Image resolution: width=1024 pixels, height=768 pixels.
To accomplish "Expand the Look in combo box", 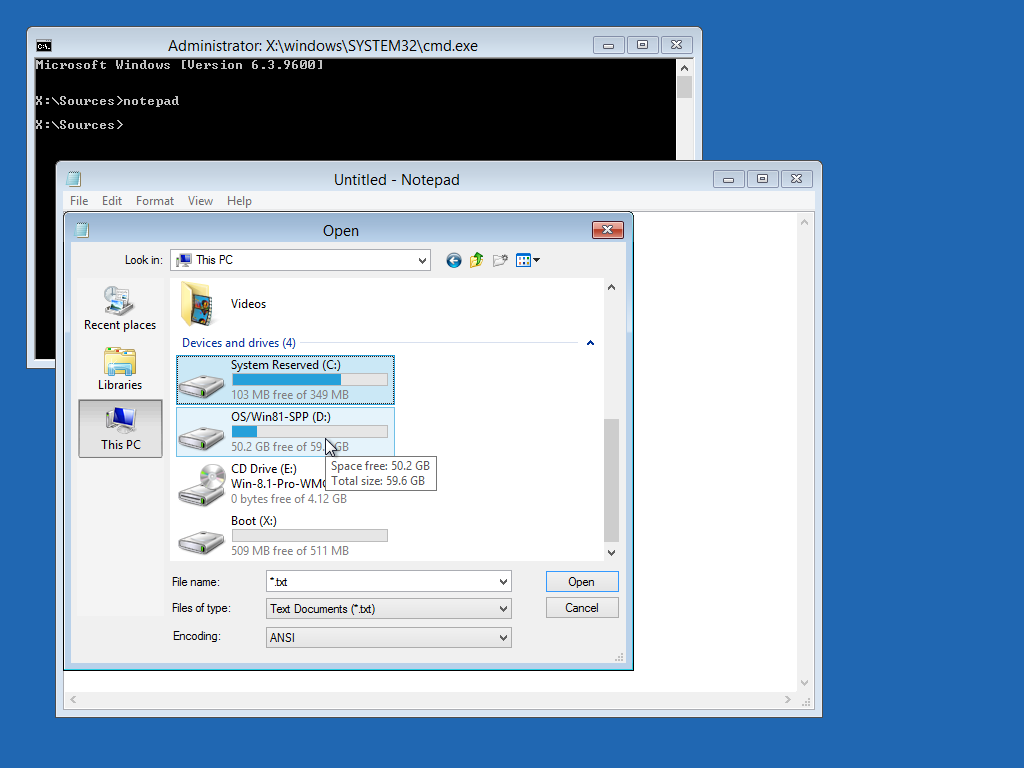I will (x=423, y=261).
